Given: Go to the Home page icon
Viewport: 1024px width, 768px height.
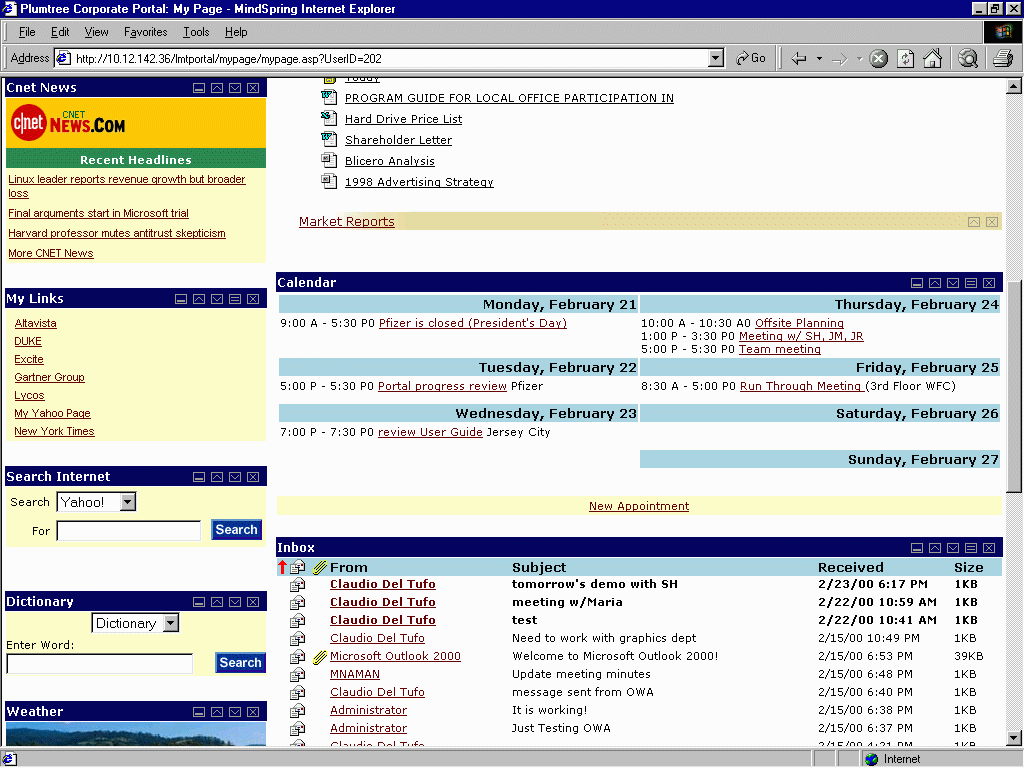Looking at the screenshot, I should (x=933, y=59).
